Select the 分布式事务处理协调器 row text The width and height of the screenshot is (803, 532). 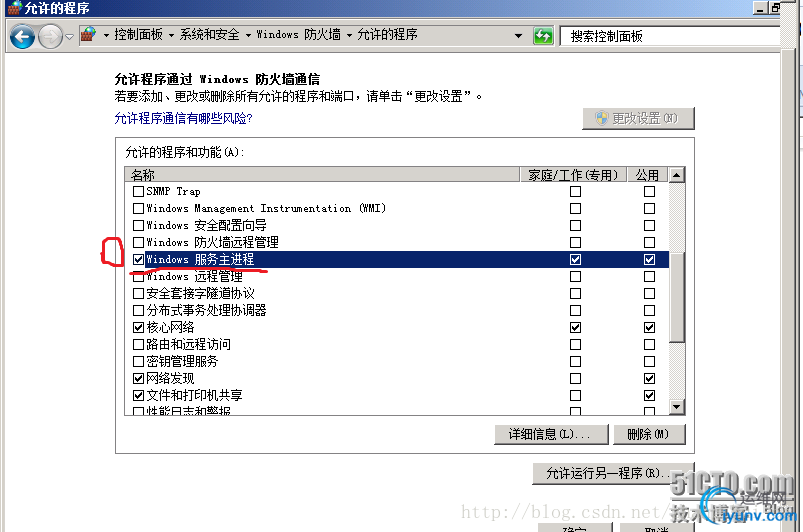tap(206, 310)
